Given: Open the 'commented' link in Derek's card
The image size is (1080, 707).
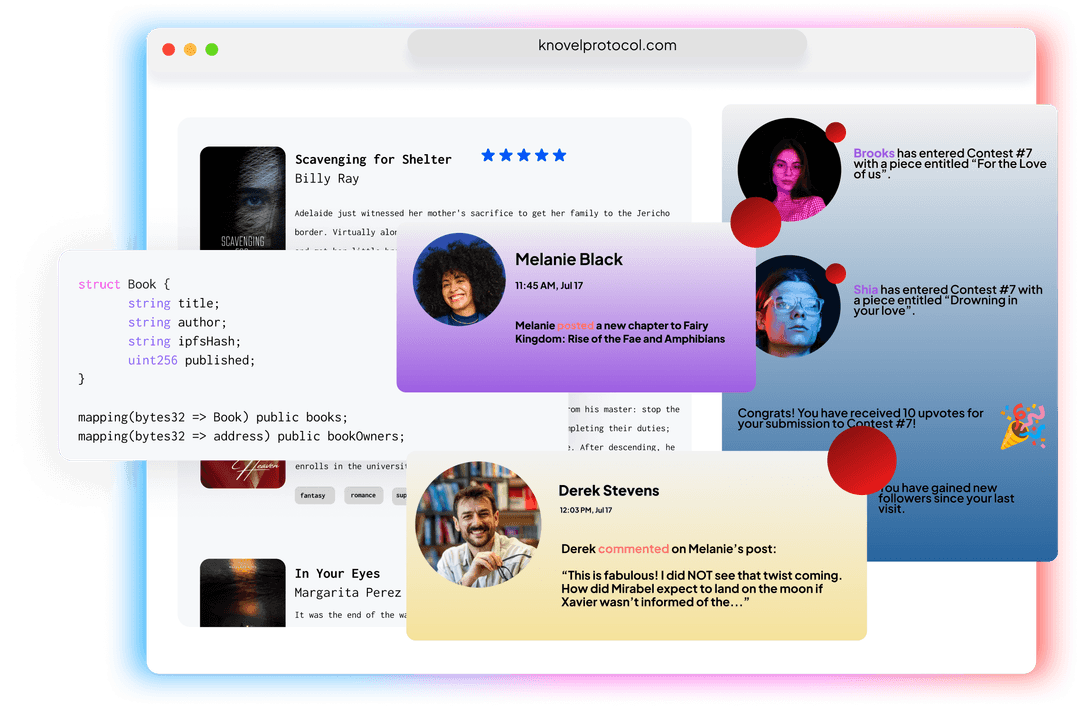Looking at the screenshot, I should click(633, 549).
